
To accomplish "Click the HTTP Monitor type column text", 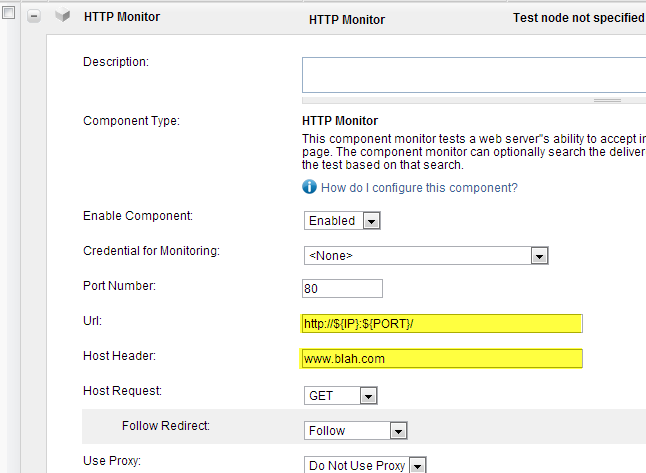I will pos(347,19).
